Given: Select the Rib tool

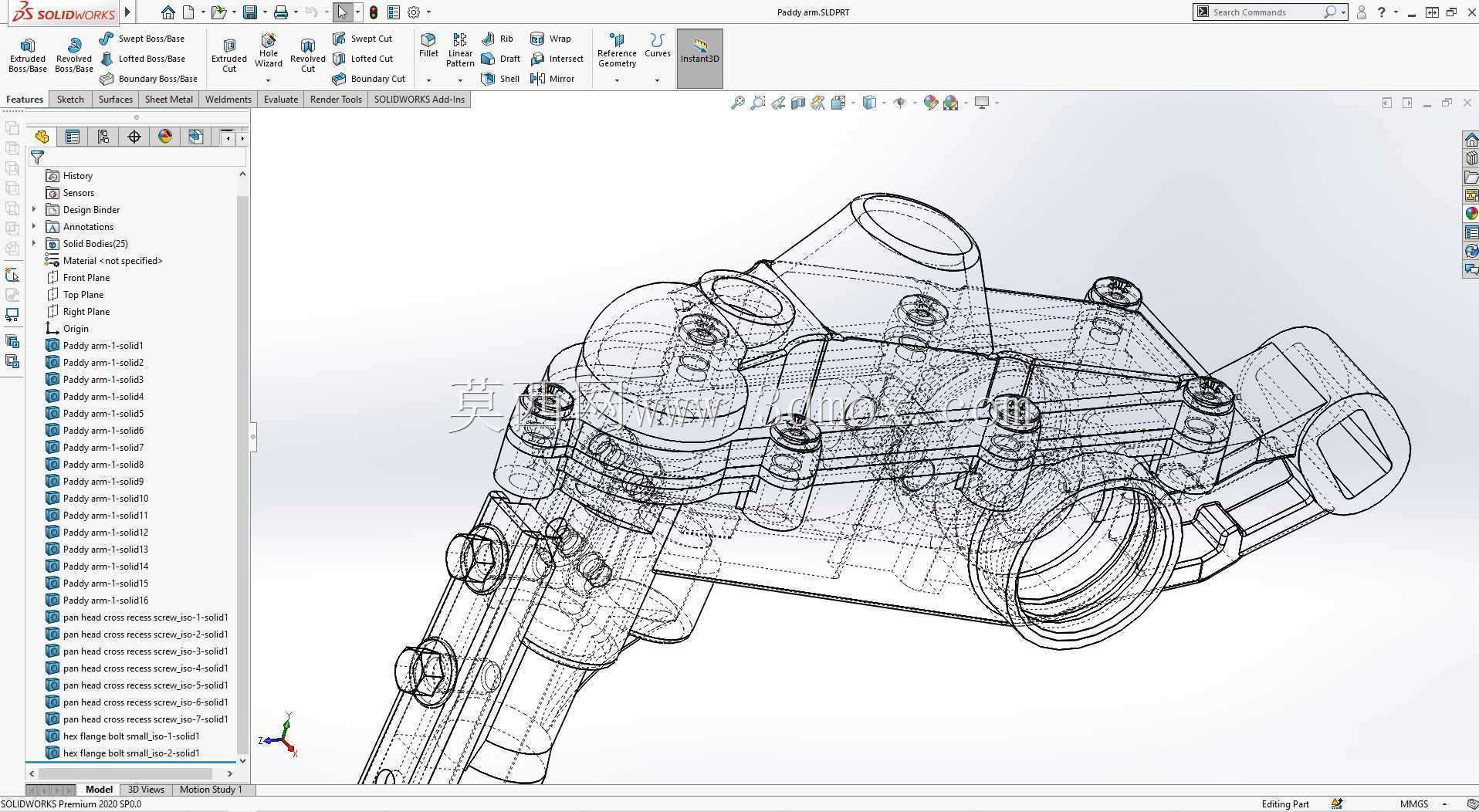Looking at the screenshot, I should click(497, 39).
